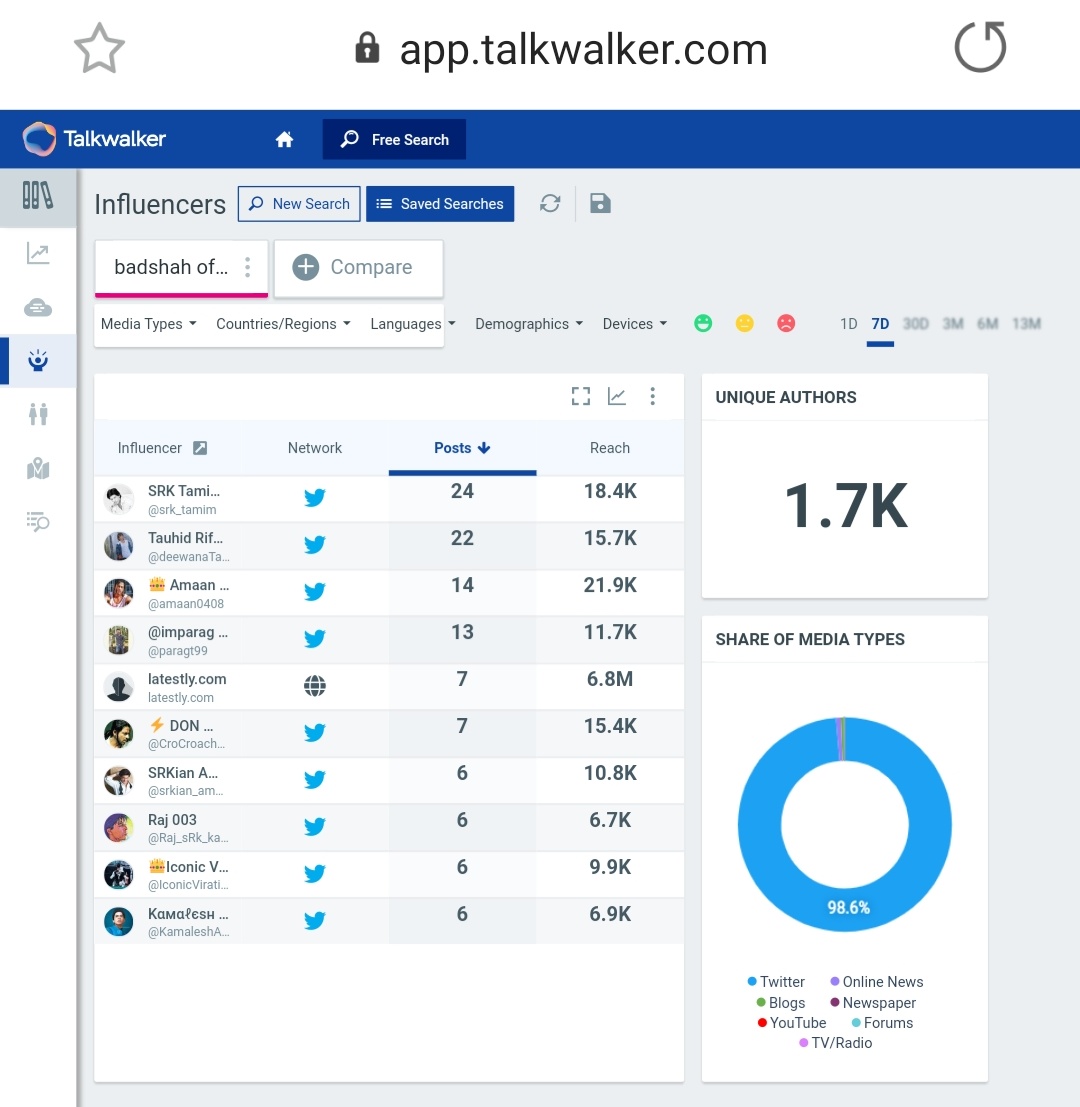Select the 30D time range
1080x1107 pixels.
916,323
